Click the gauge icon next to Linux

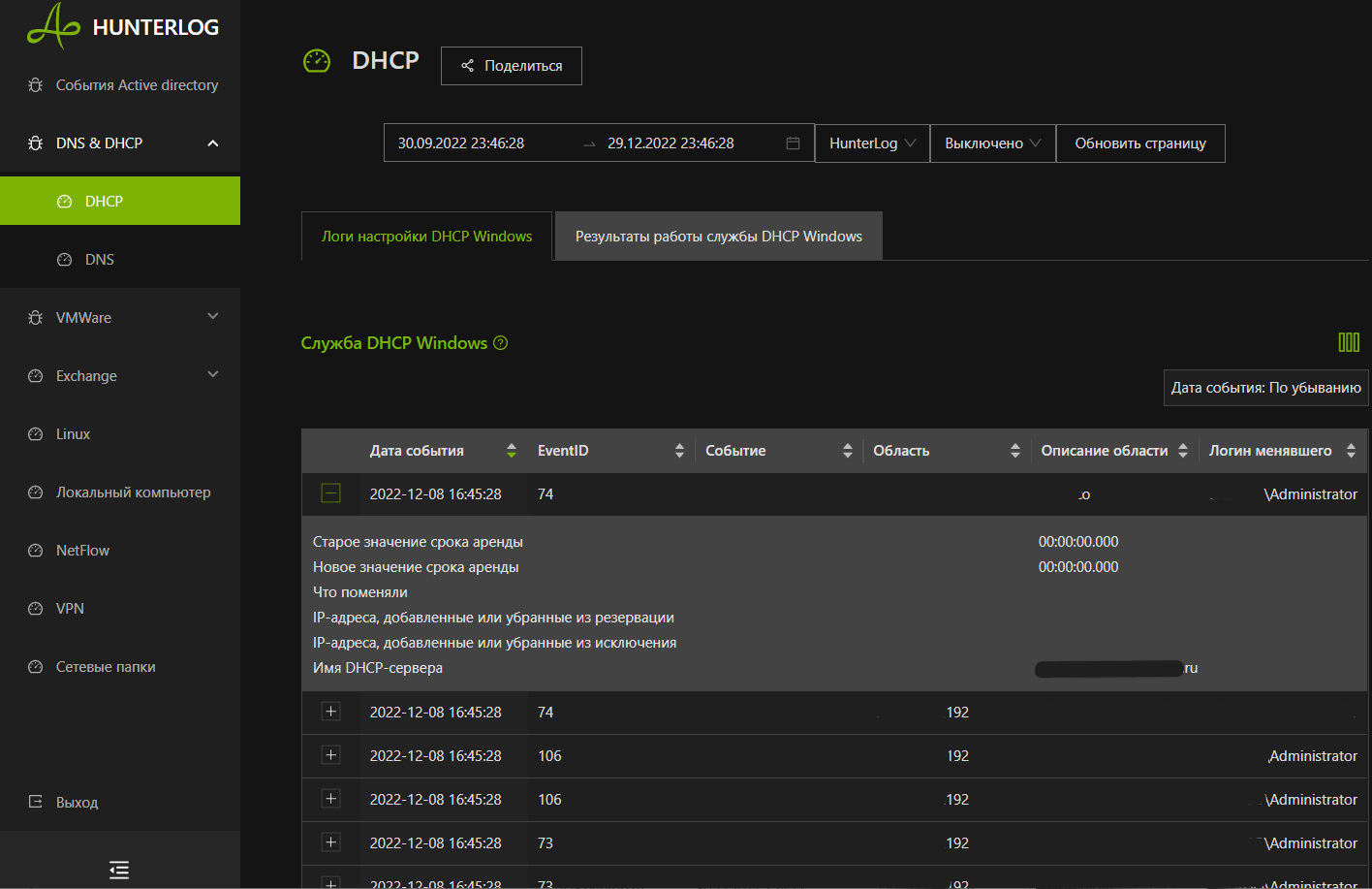36,434
